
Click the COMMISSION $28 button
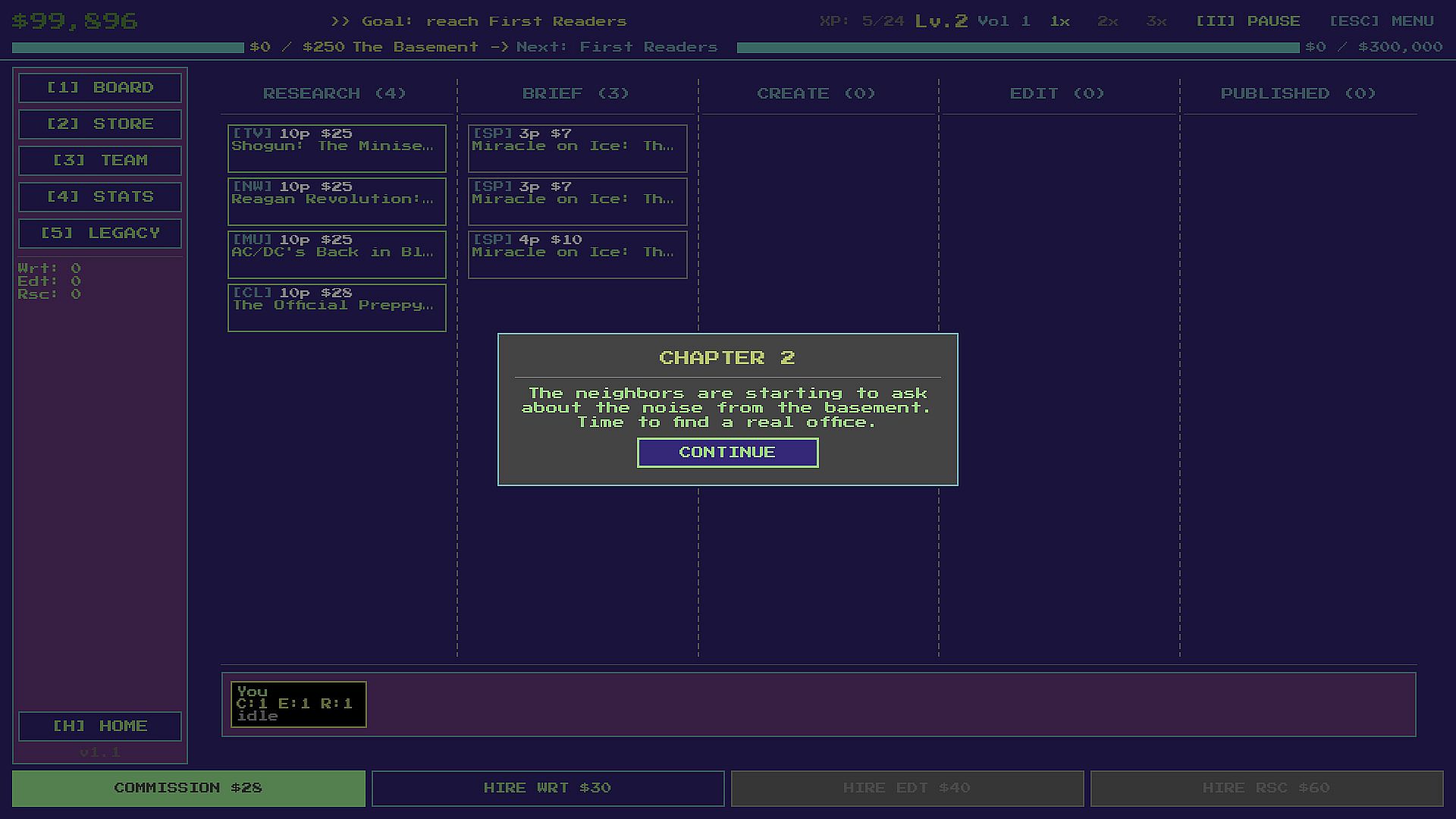pyautogui.click(x=188, y=789)
